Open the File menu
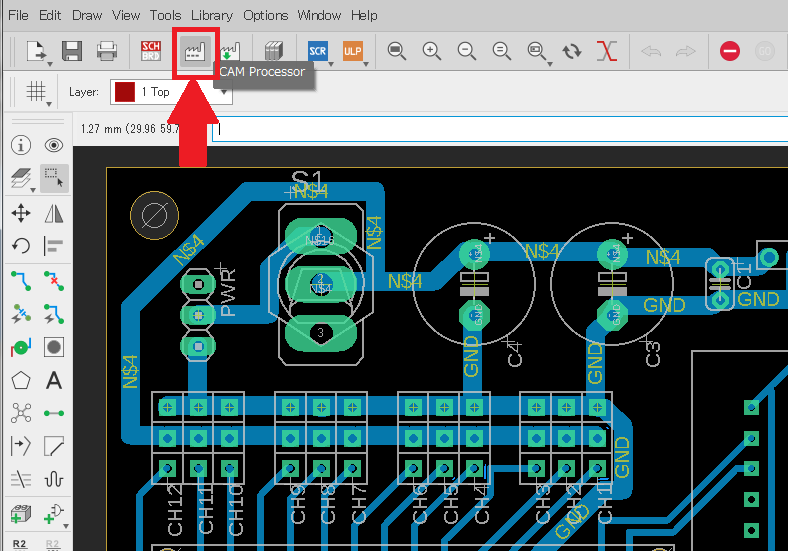Image resolution: width=788 pixels, height=551 pixels. (x=19, y=15)
